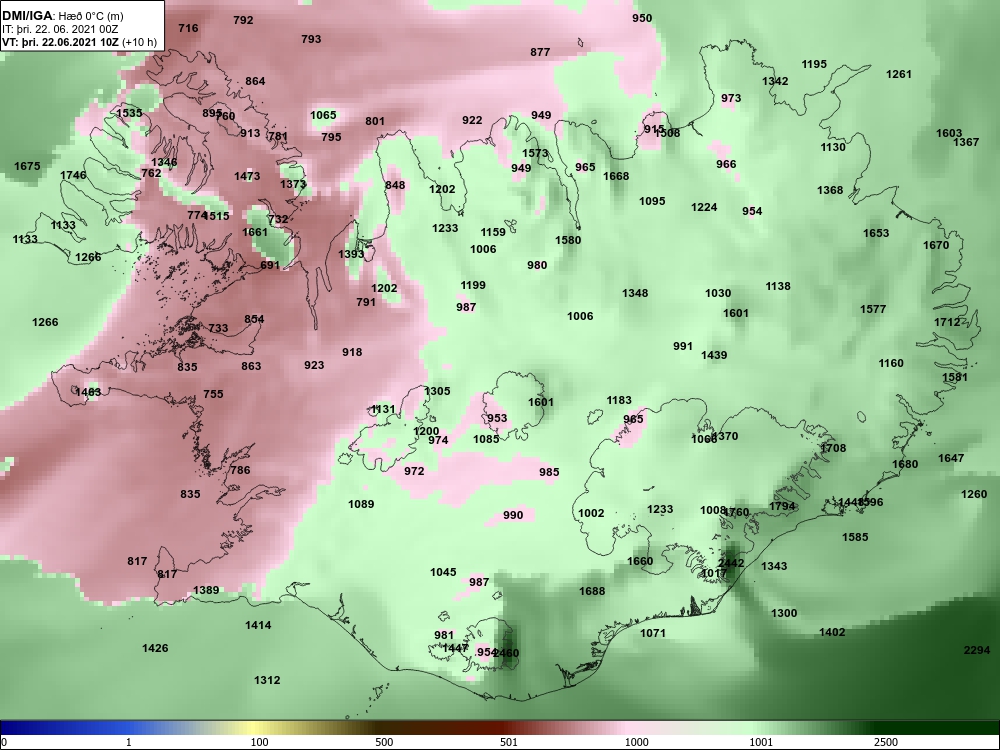Pick the map value 1312
The height and width of the screenshot is (750, 1000).
(x=267, y=680)
